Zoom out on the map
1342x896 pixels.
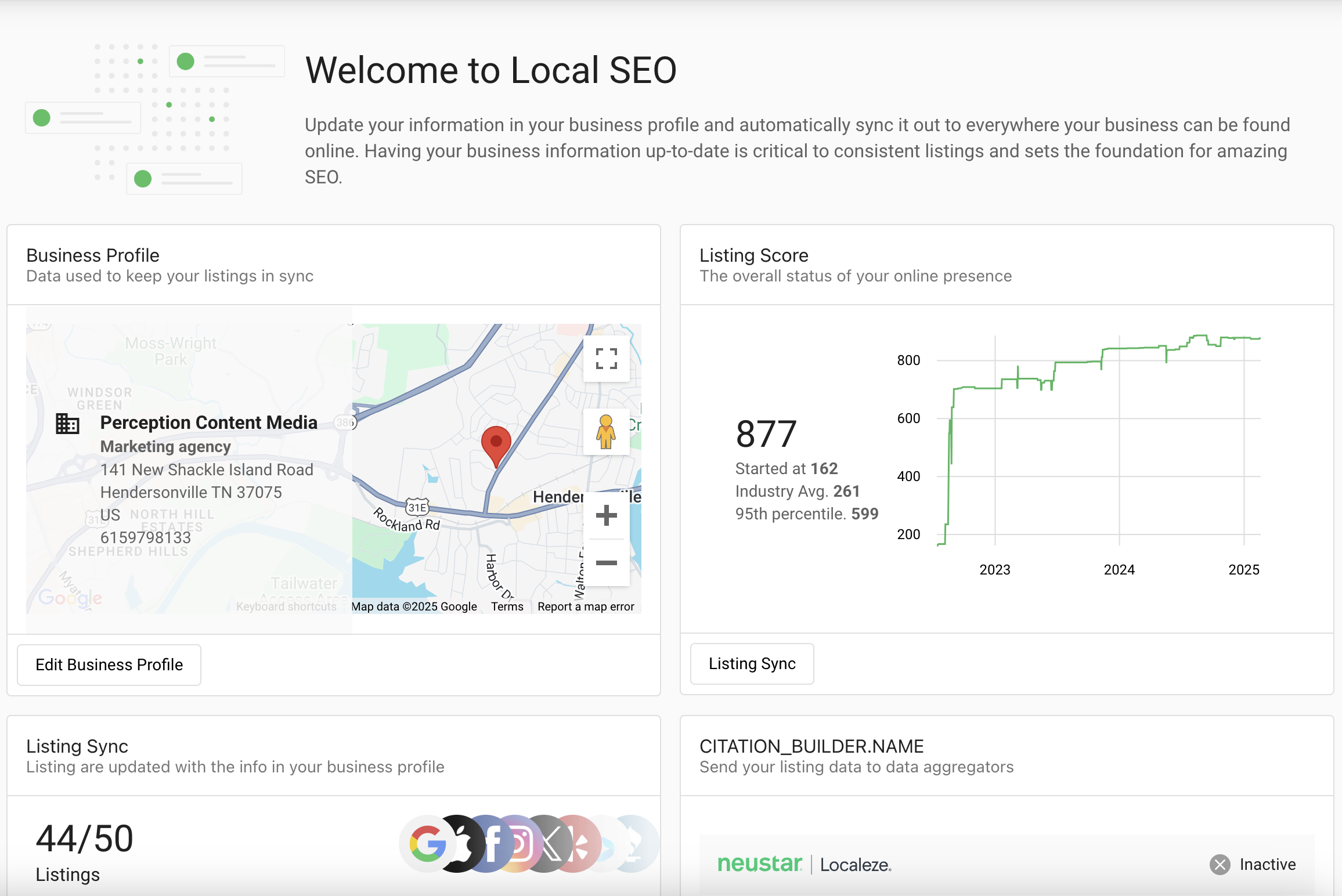(606, 563)
